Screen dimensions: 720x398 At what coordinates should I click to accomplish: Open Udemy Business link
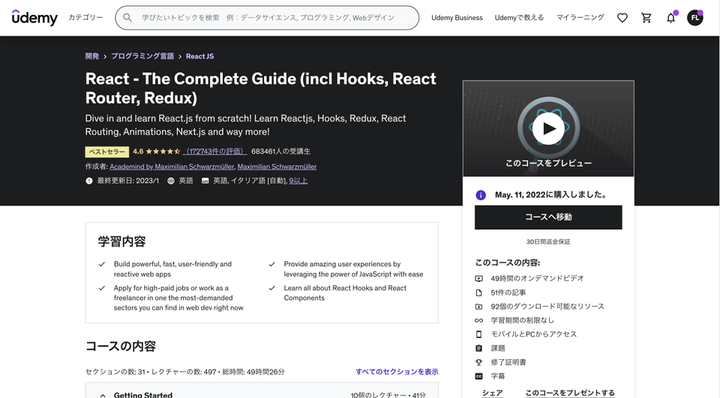click(457, 17)
